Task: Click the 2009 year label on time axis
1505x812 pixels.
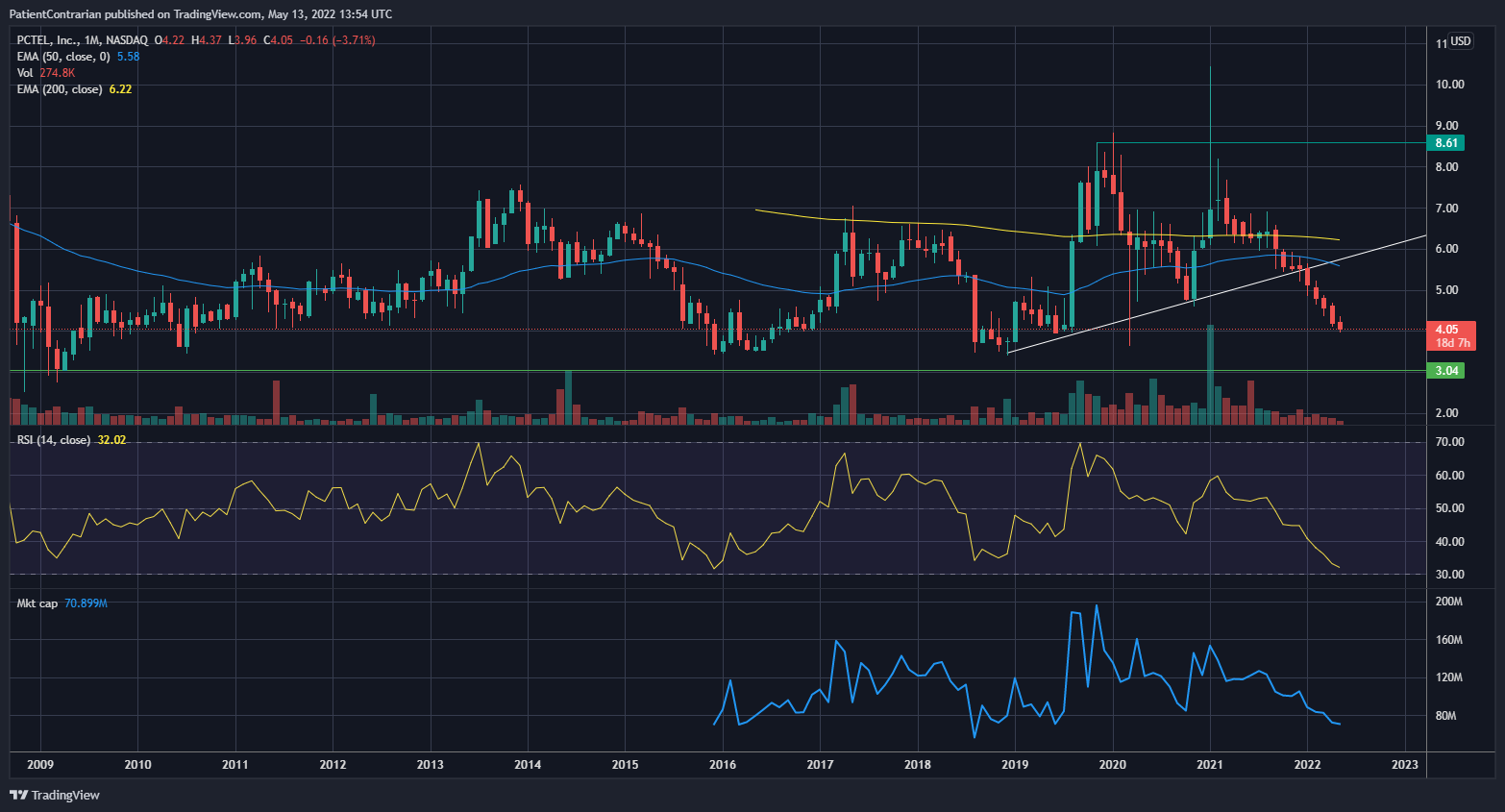Action: (x=40, y=765)
